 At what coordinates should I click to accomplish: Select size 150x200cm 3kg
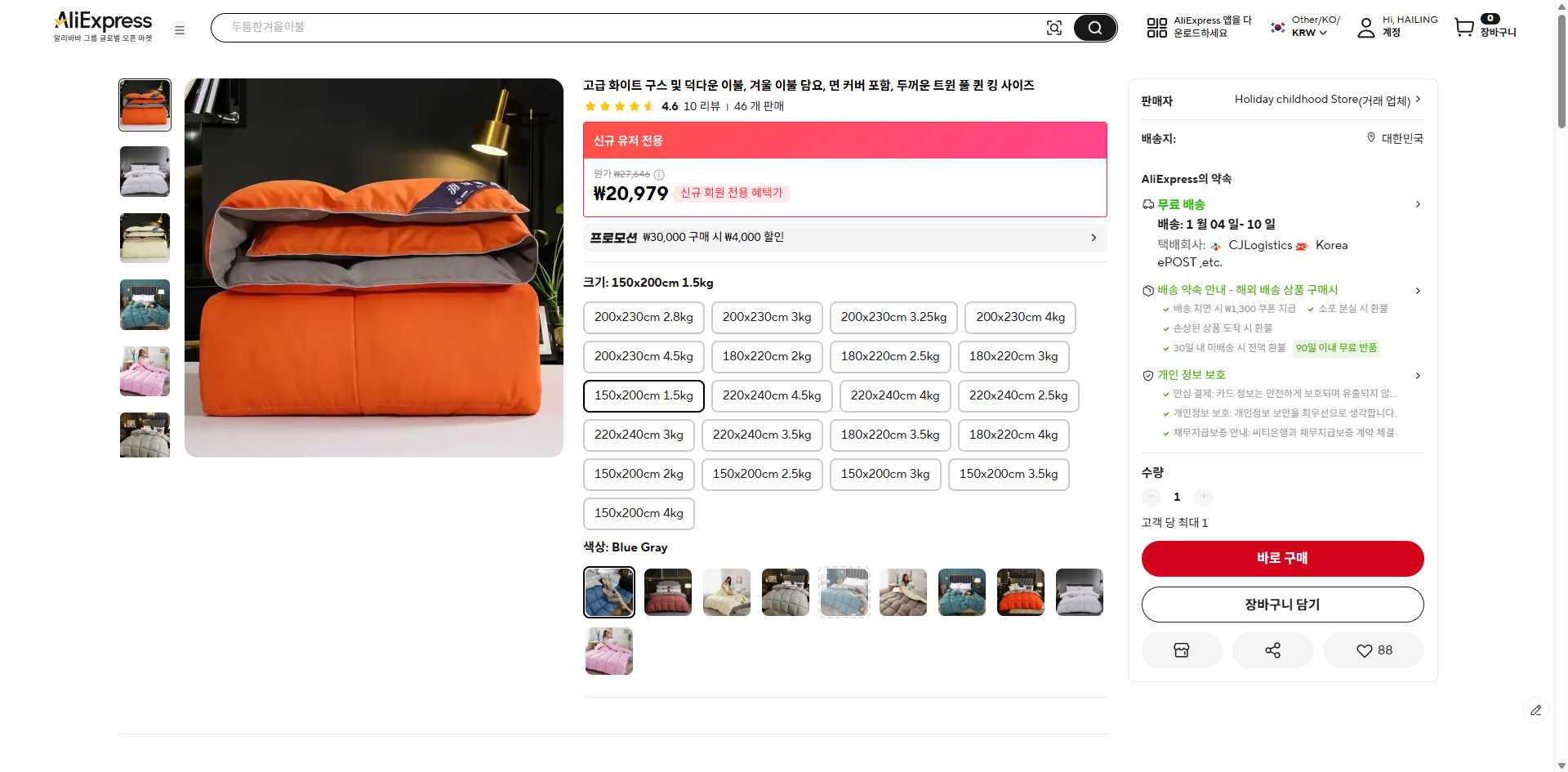(x=885, y=474)
